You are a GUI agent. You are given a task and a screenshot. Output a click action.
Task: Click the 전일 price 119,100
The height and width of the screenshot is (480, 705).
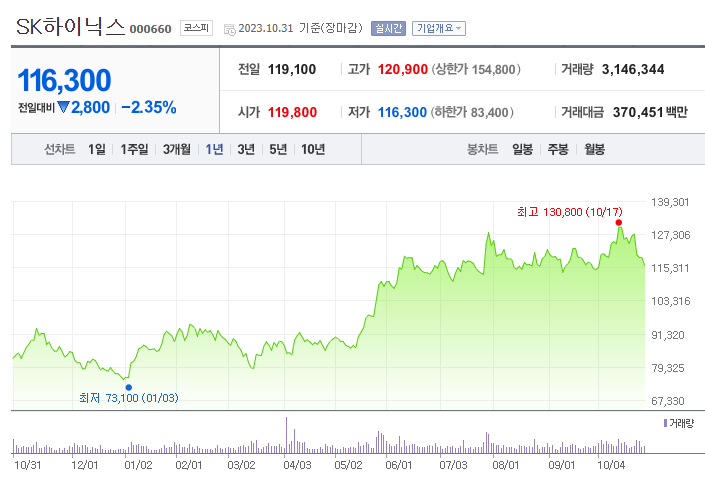pos(292,69)
